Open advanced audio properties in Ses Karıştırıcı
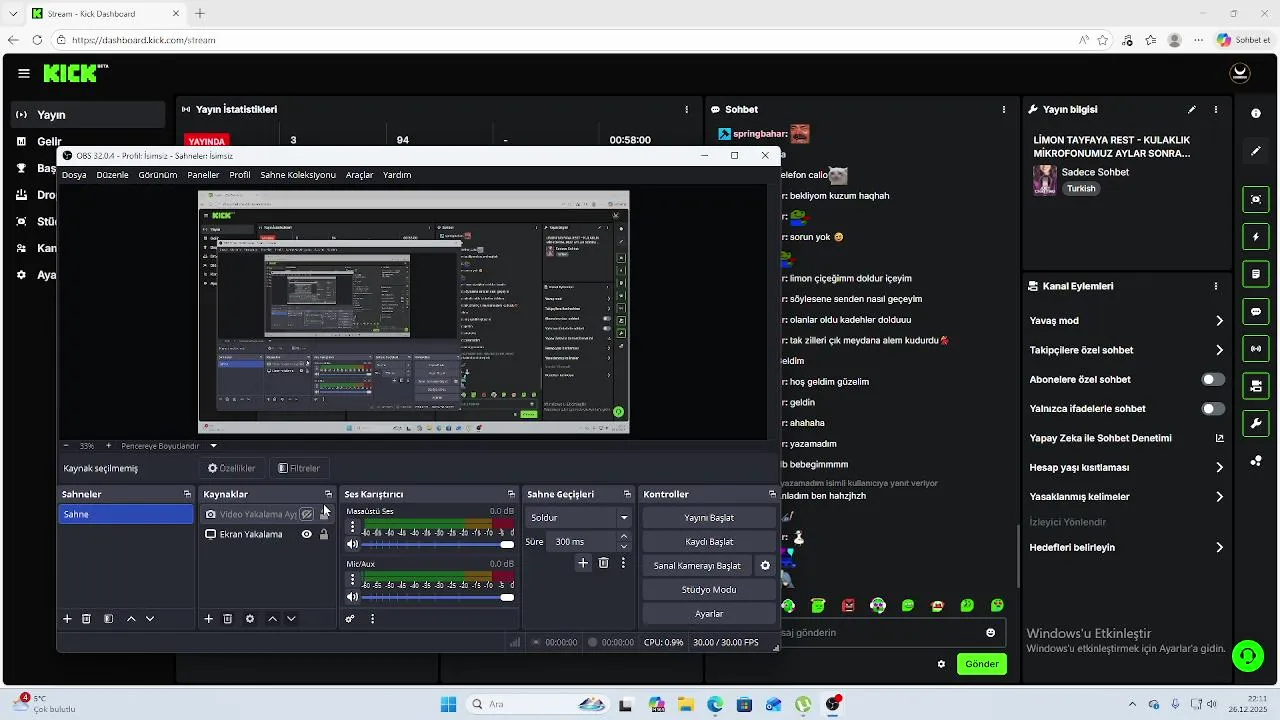Screen dimensions: 1280x720 coord(350,619)
